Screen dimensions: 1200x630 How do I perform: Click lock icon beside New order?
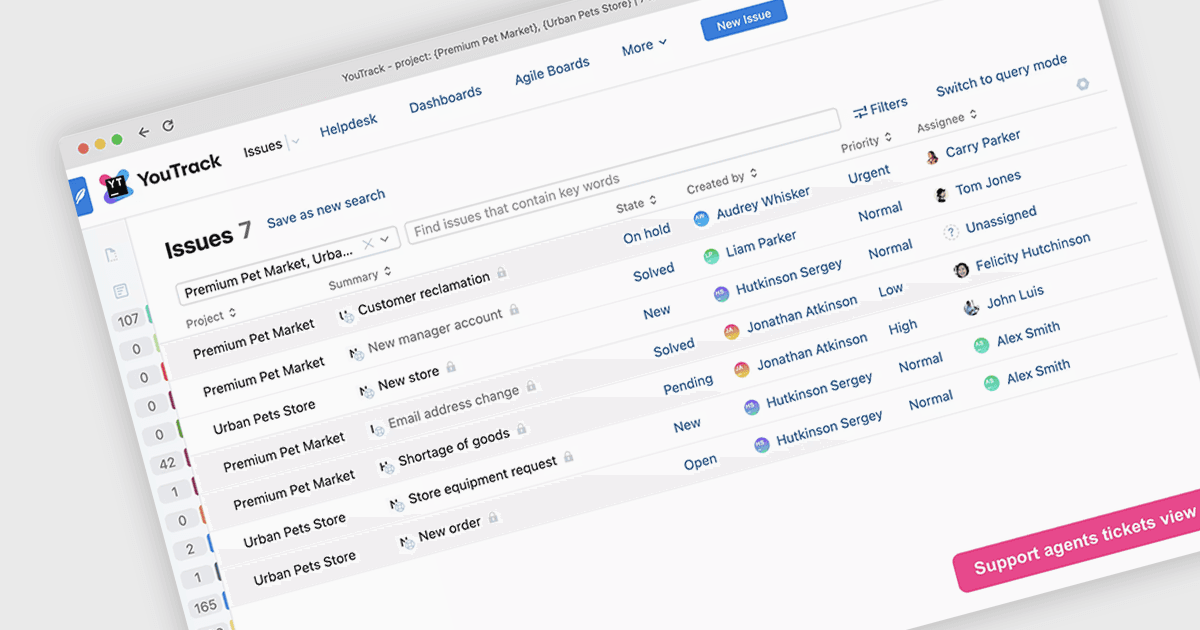492,518
